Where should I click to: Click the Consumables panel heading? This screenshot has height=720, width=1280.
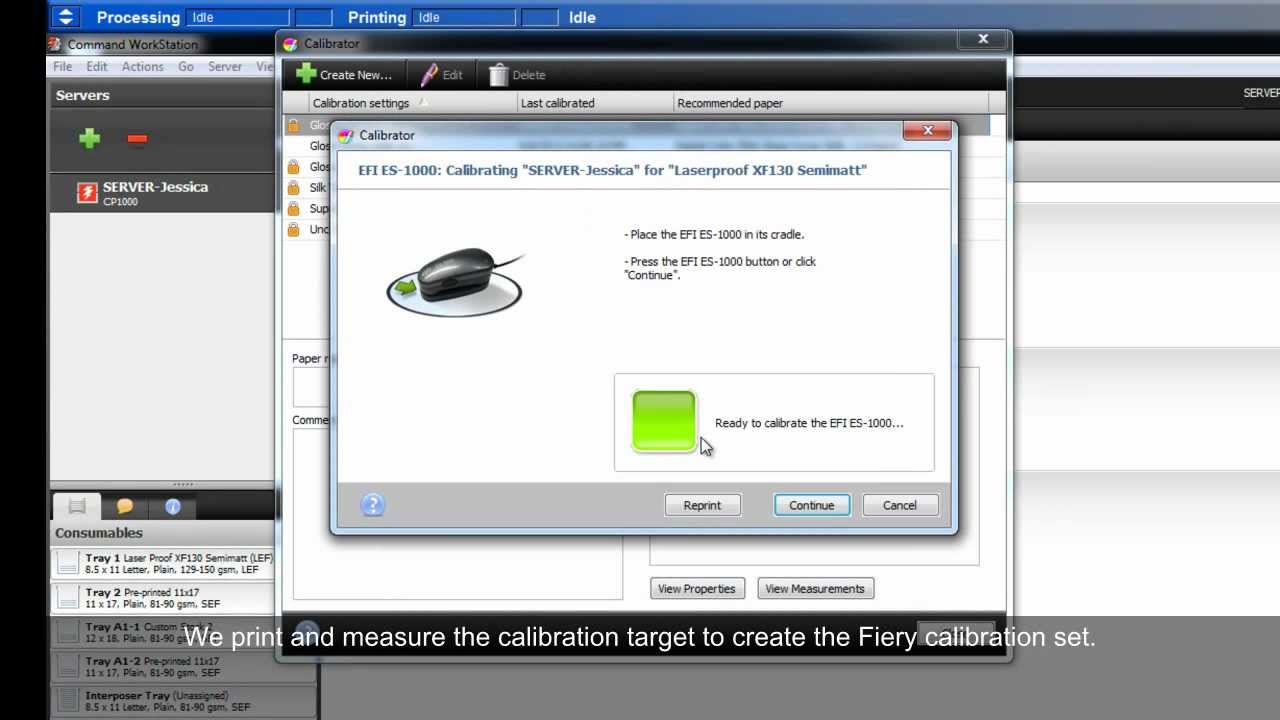[x=99, y=533]
